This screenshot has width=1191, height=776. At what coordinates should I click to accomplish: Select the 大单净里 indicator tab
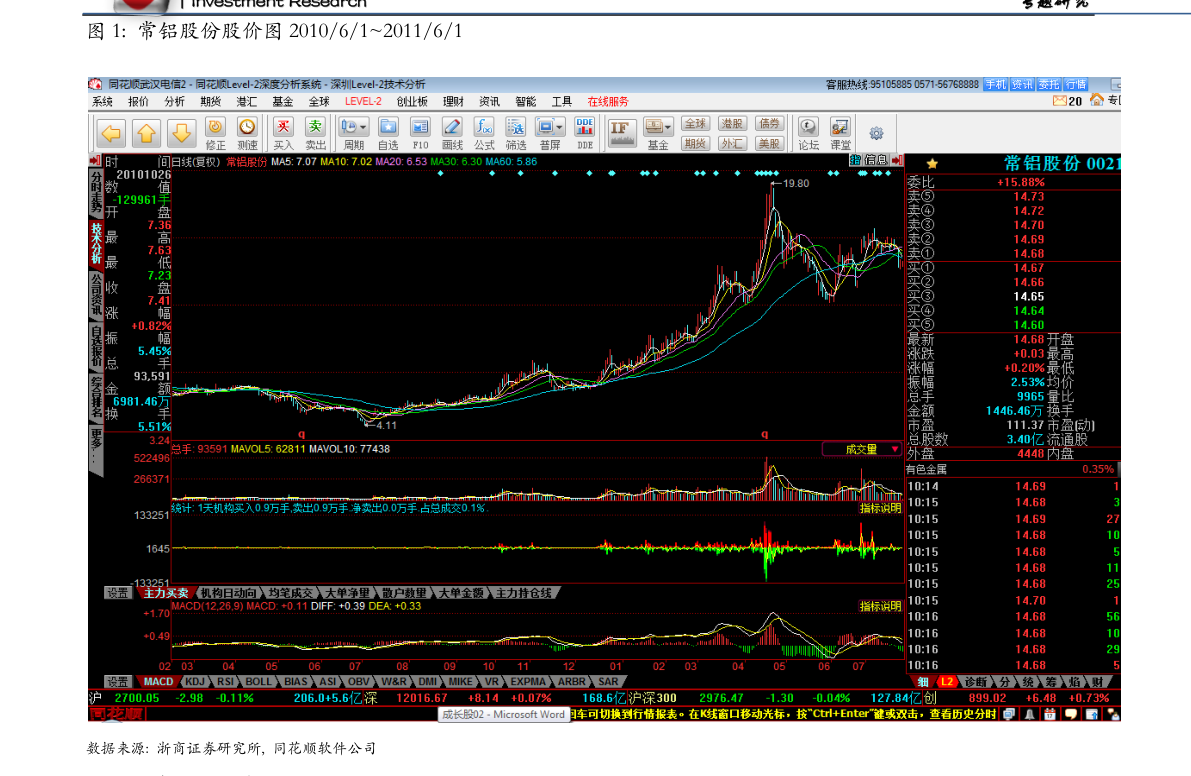pyautogui.click(x=346, y=593)
